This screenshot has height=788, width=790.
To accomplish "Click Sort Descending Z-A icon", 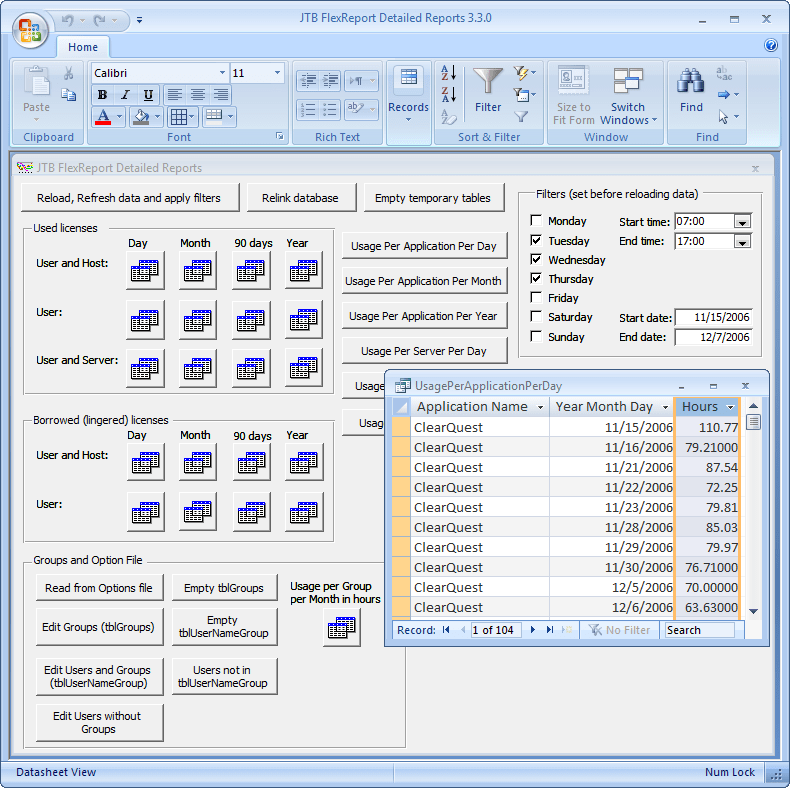I will coord(448,94).
